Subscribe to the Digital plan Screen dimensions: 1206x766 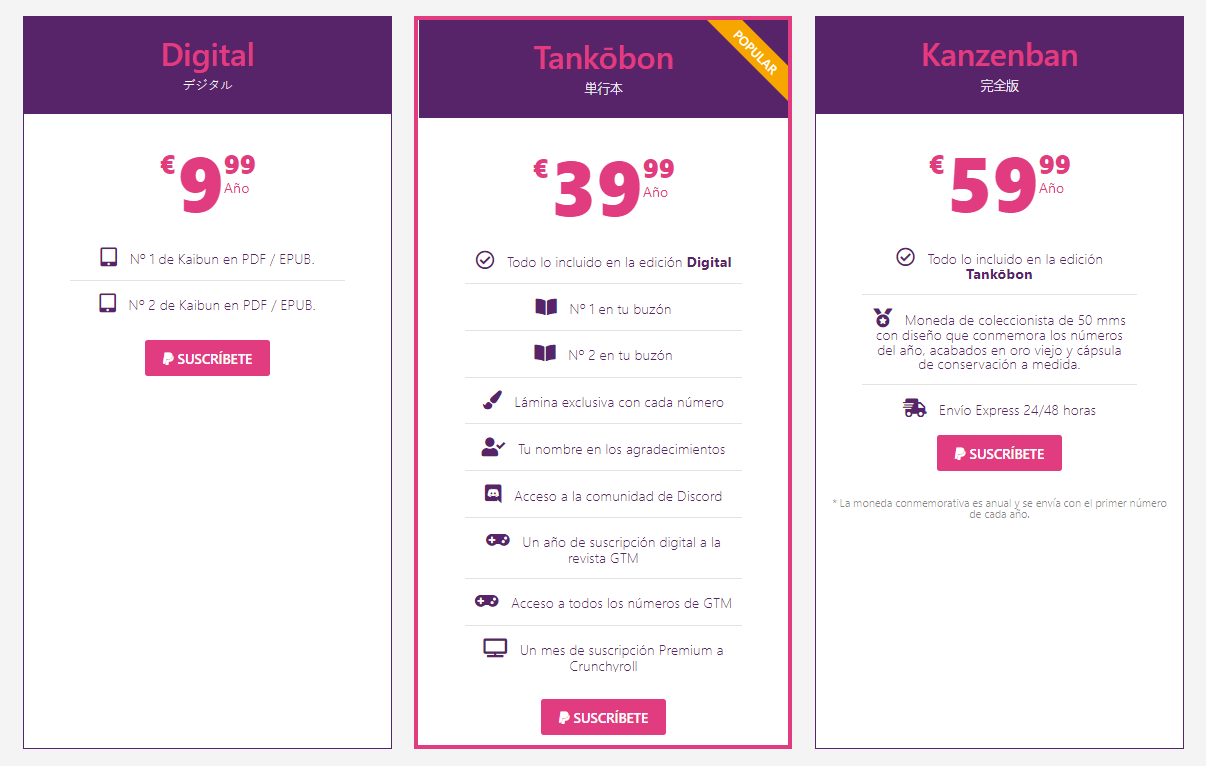tap(207, 358)
